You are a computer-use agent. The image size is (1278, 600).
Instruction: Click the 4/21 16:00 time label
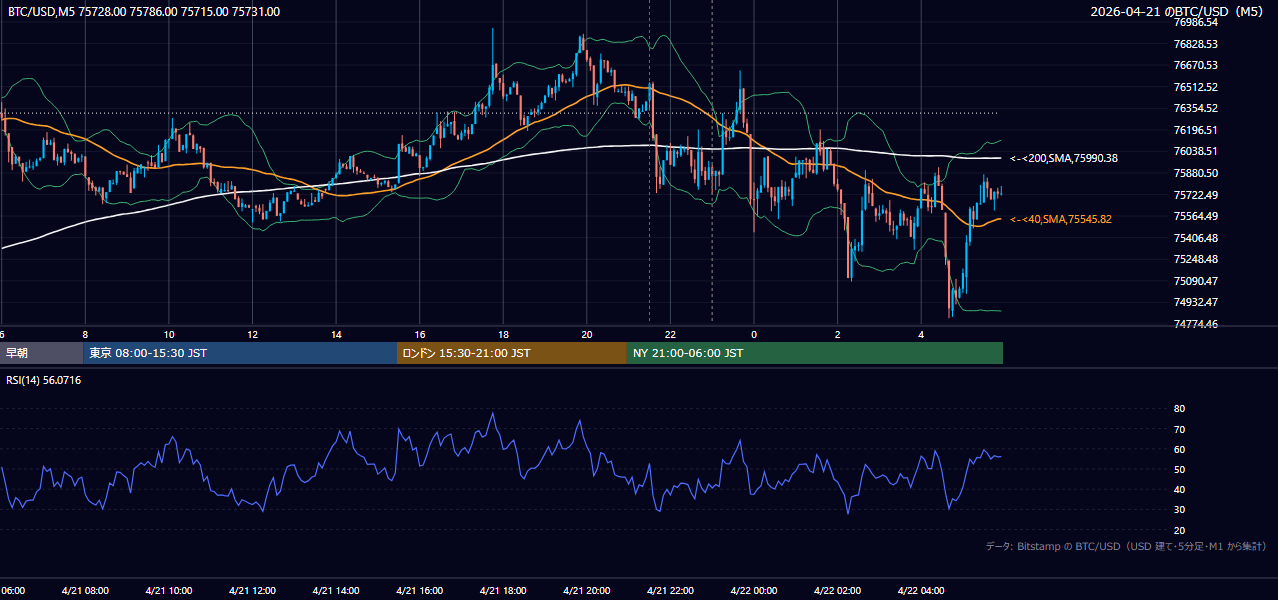click(x=419, y=591)
